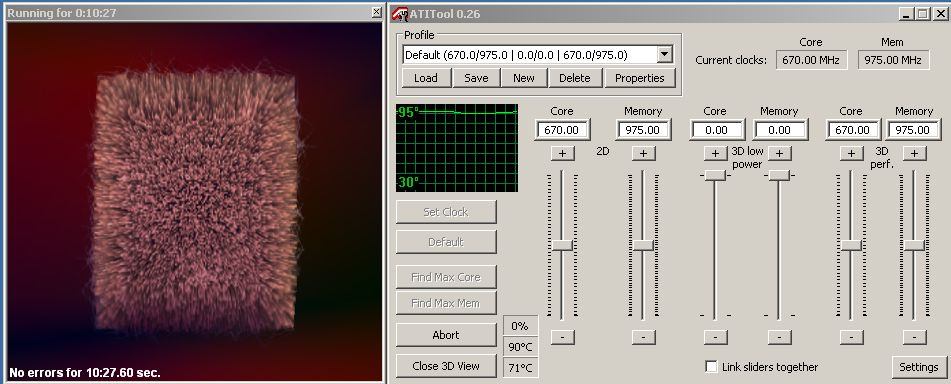Decrease 3D perf Memory with minus button
Screen dimensions: 951x384
click(x=914, y=337)
